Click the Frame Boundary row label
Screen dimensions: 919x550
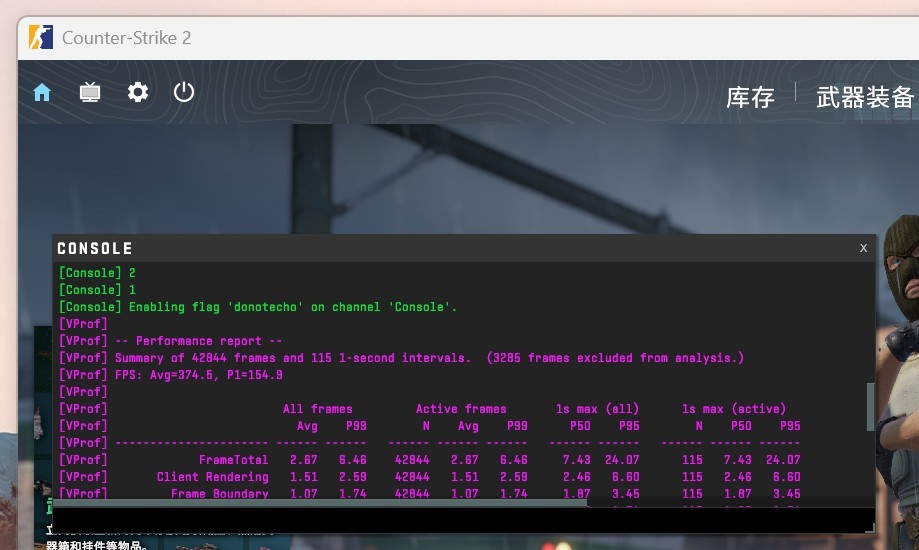pyautogui.click(x=219, y=494)
